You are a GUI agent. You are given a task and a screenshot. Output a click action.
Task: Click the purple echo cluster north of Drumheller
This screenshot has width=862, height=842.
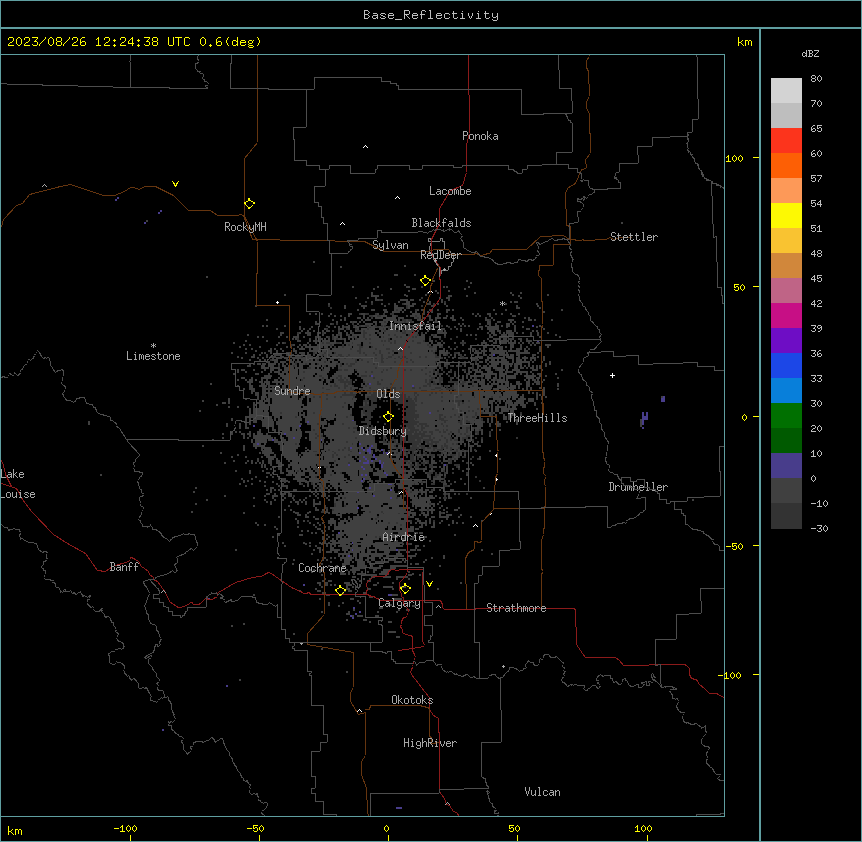[644, 419]
